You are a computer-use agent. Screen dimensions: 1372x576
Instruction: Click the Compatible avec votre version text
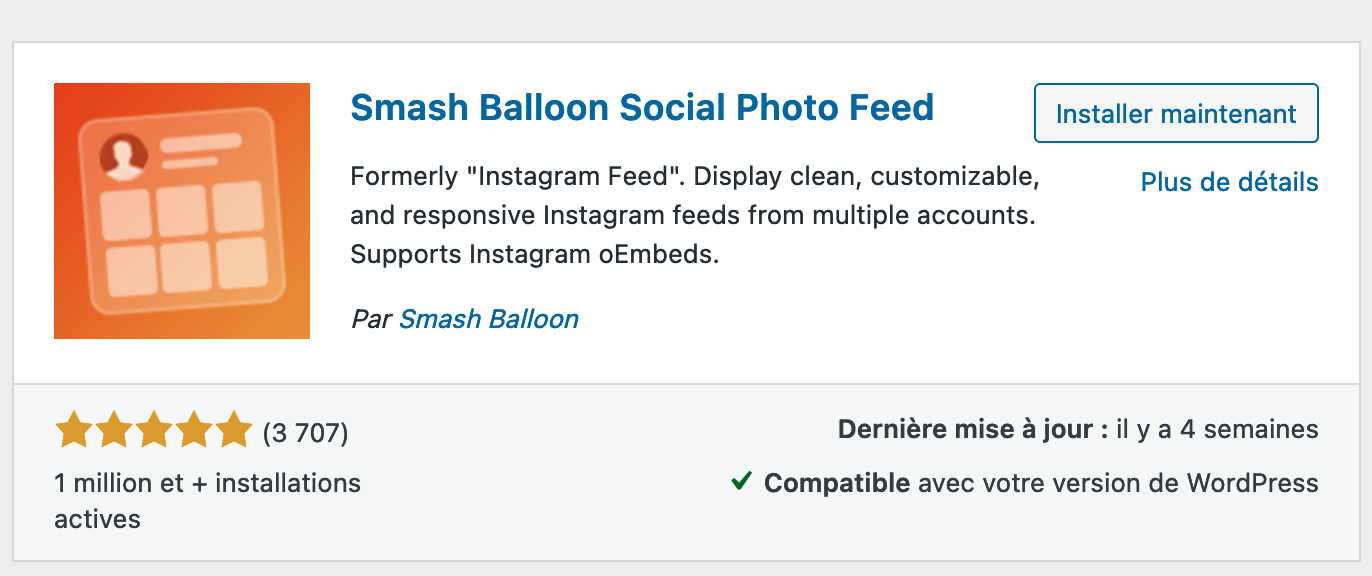1040,484
